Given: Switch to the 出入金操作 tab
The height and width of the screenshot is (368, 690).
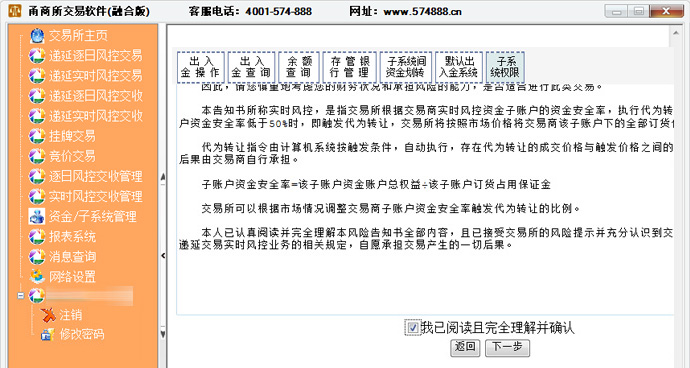Looking at the screenshot, I should tap(201, 67).
